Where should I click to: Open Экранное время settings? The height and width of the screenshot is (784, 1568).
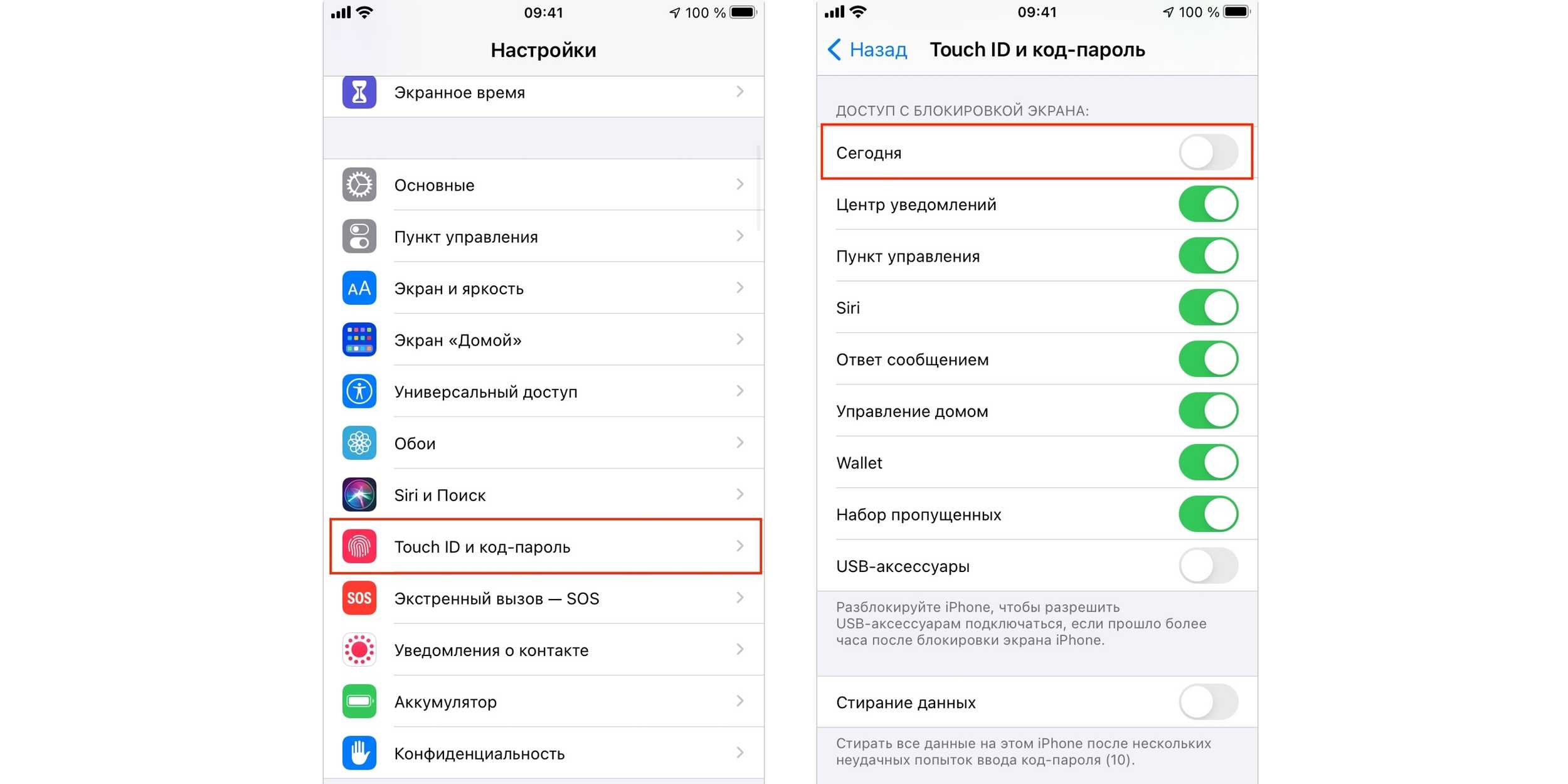pyautogui.click(x=541, y=94)
